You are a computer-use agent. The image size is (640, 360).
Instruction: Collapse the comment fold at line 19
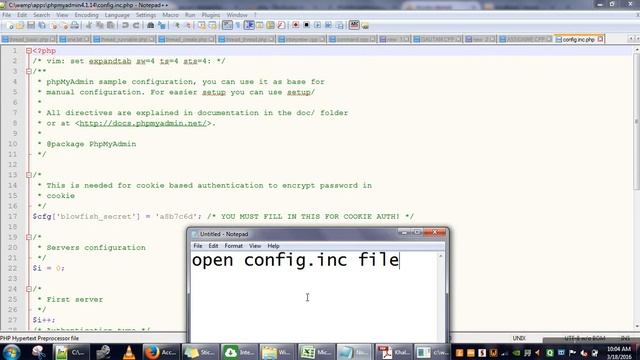tap(29, 237)
